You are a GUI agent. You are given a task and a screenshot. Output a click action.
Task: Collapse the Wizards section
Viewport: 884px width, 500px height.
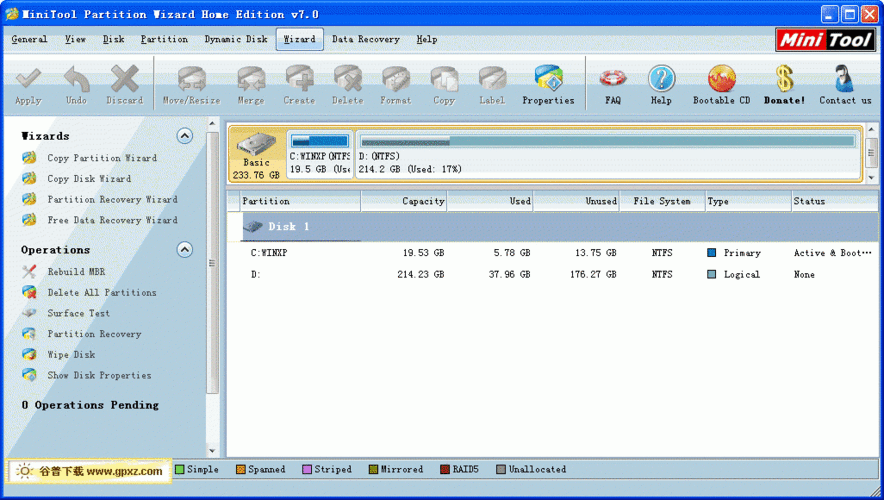(185, 136)
